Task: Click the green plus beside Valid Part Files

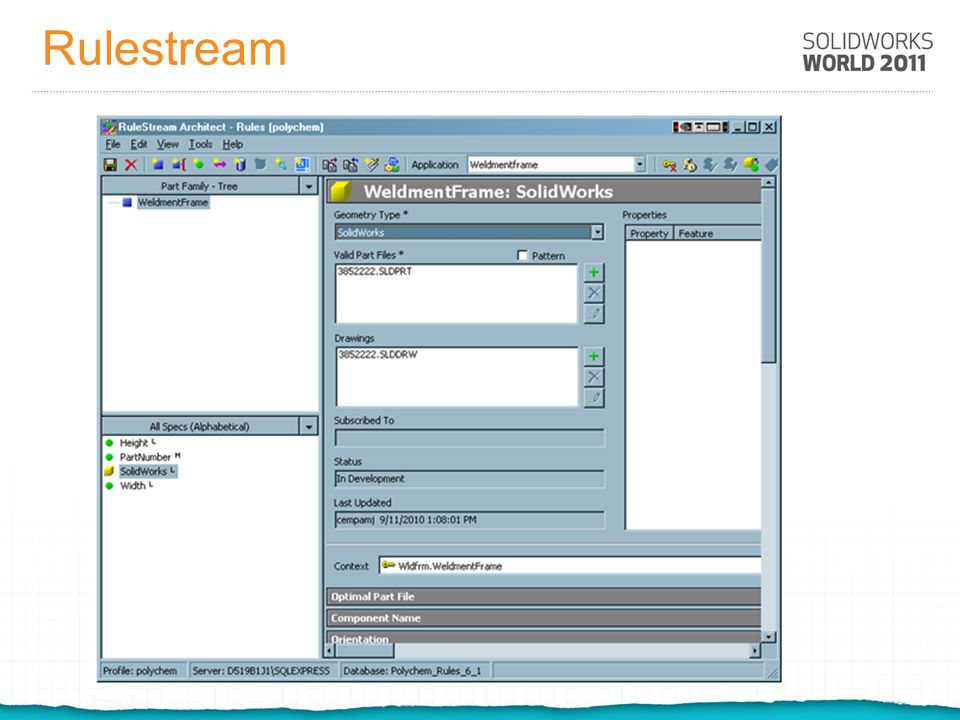Action: (x=594, y=272)
